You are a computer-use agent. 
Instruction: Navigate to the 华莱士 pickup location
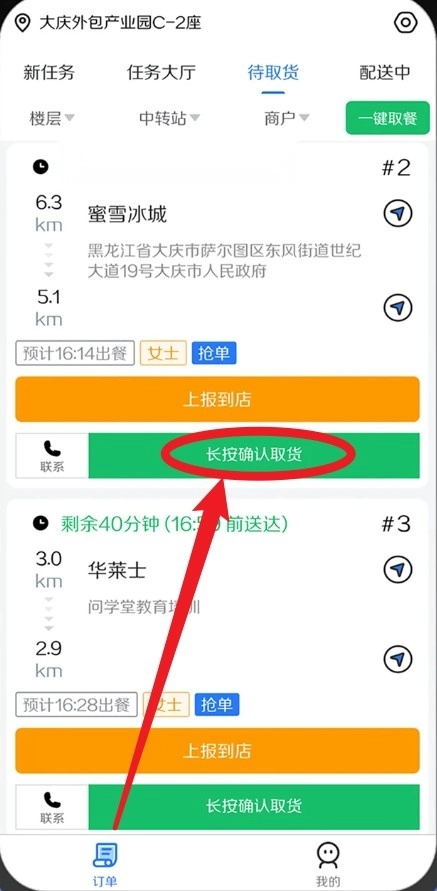[397, 569]
